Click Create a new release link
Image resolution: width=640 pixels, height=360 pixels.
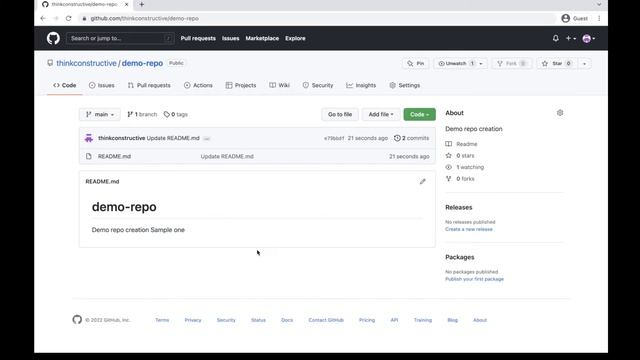tap(469, 229)
